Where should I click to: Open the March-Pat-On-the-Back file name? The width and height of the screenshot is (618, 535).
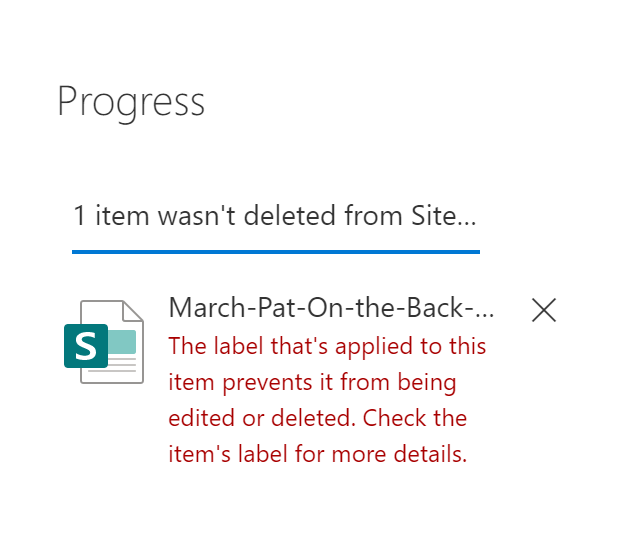(331, 307)
